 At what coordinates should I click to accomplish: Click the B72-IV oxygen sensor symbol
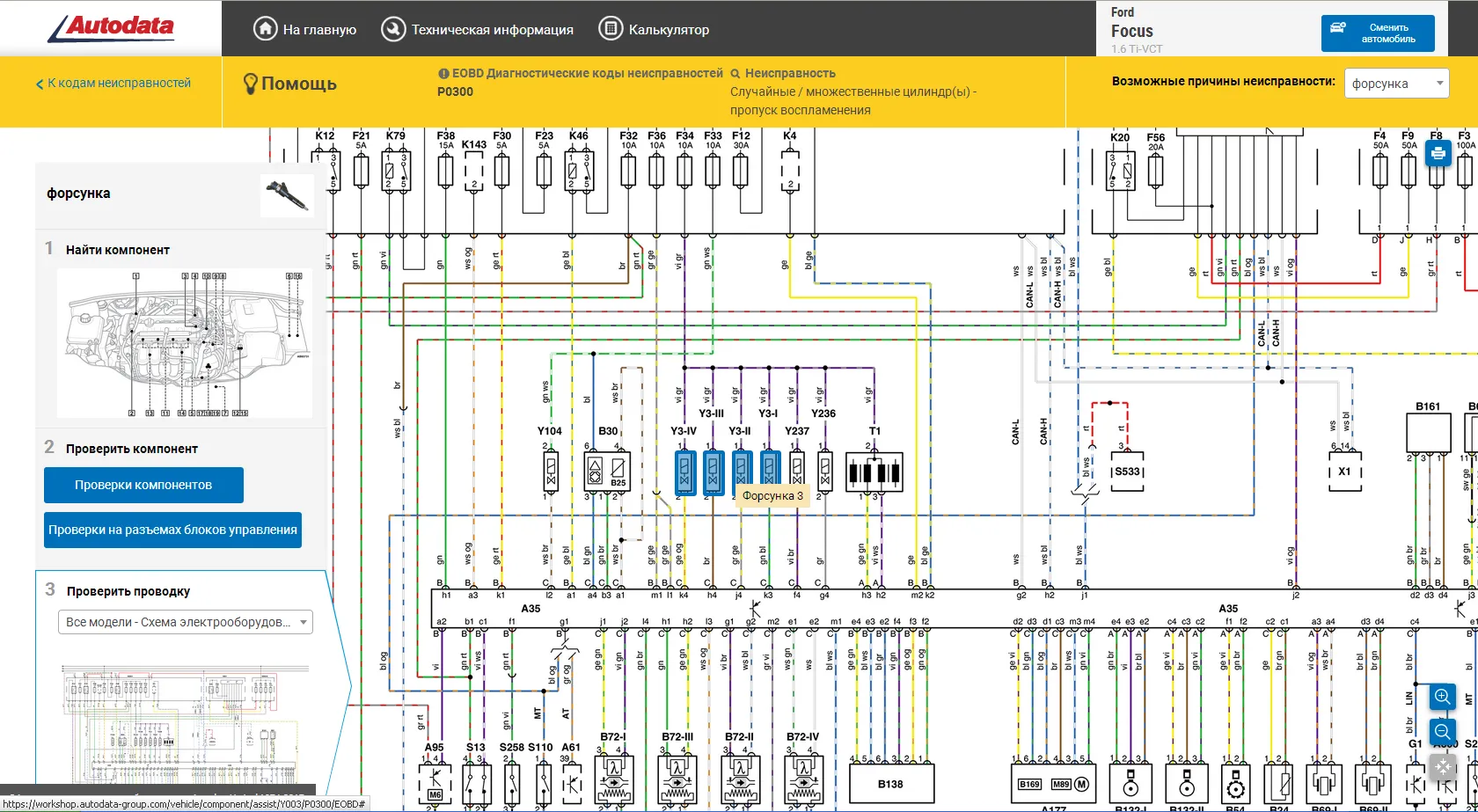click(803, 781)
